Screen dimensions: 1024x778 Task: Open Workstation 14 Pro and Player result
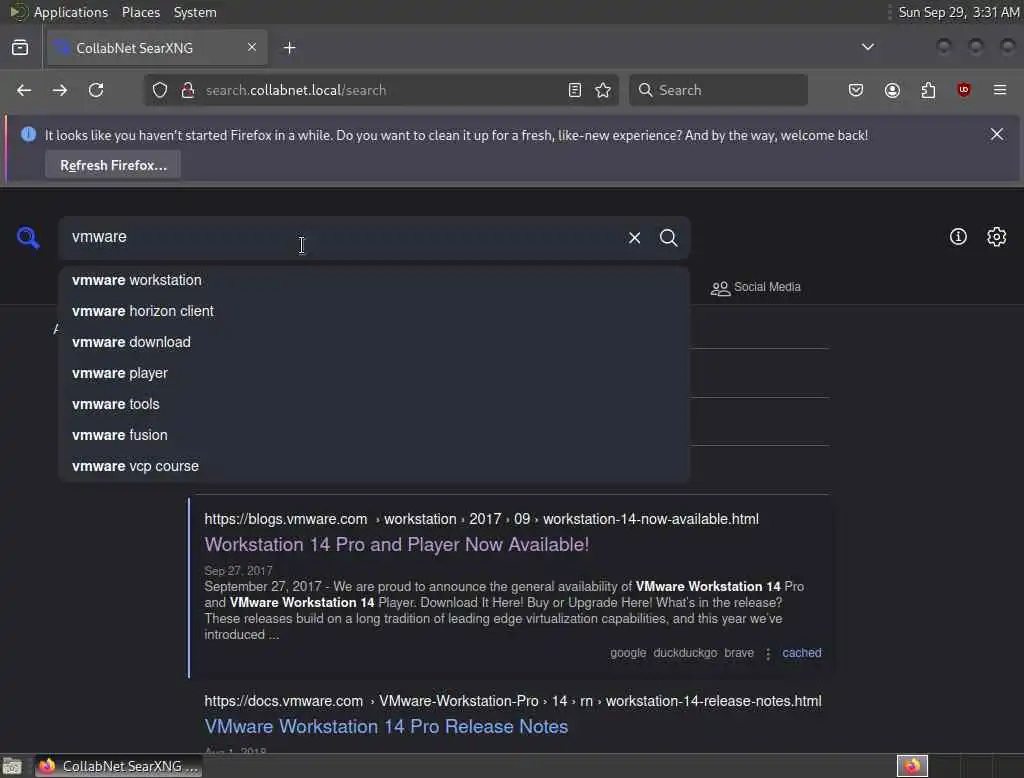(x=396, y=545)
